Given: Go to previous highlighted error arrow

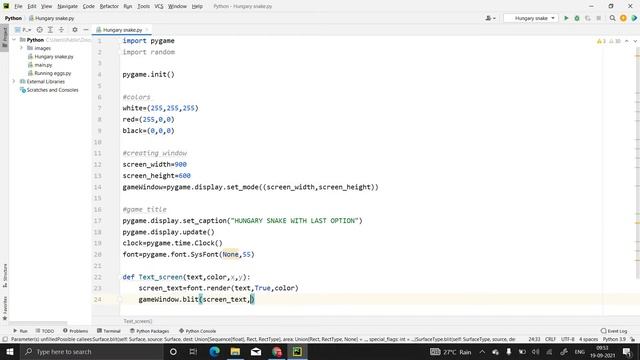Looking at the screenshot, I should (x=627, y=41).
